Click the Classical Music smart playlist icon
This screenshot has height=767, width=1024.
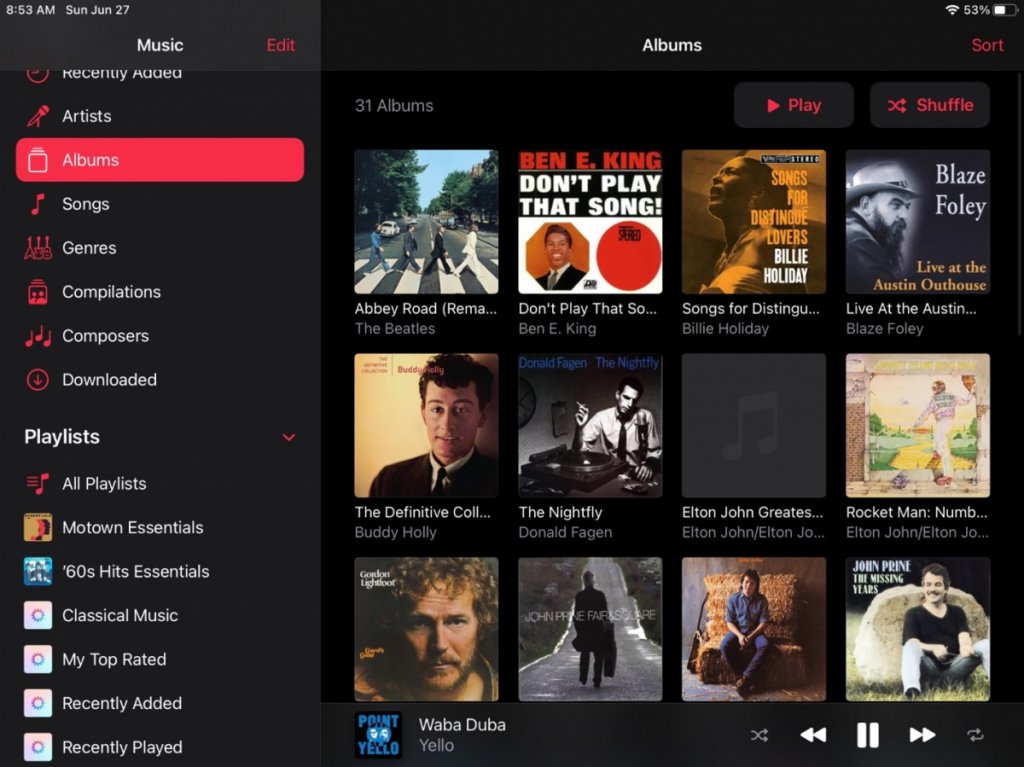(x=38, y=615)
